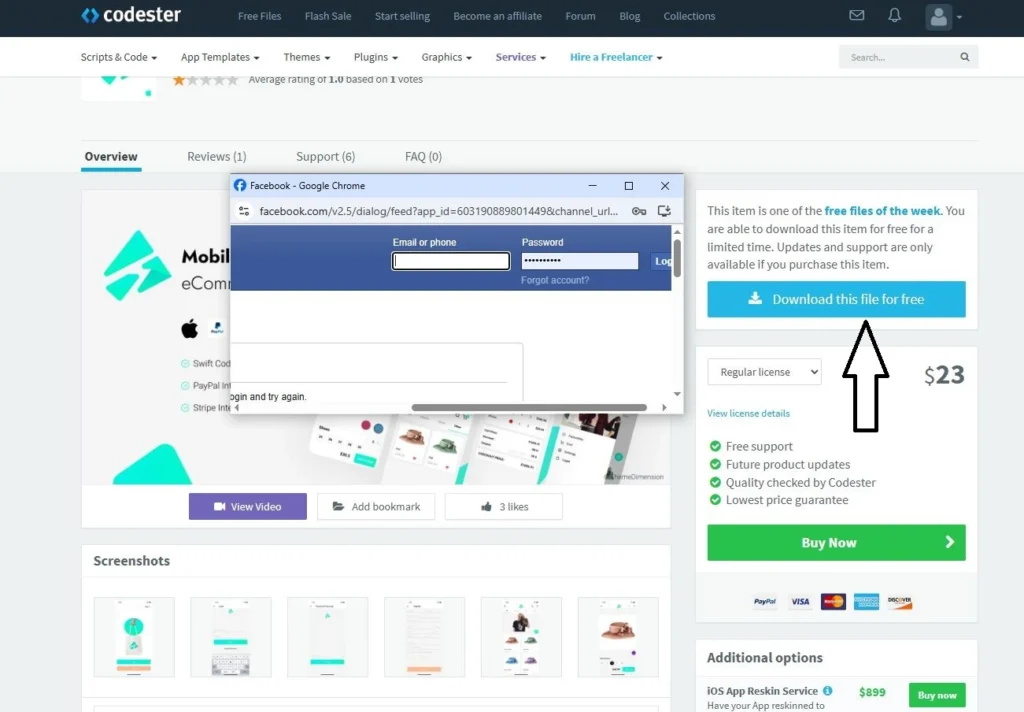The height and width of the screenshot is (712, 1024).
Task: Click the Facebook popup address bar URL
Action: pyautogui.click(x=438, y=211)
